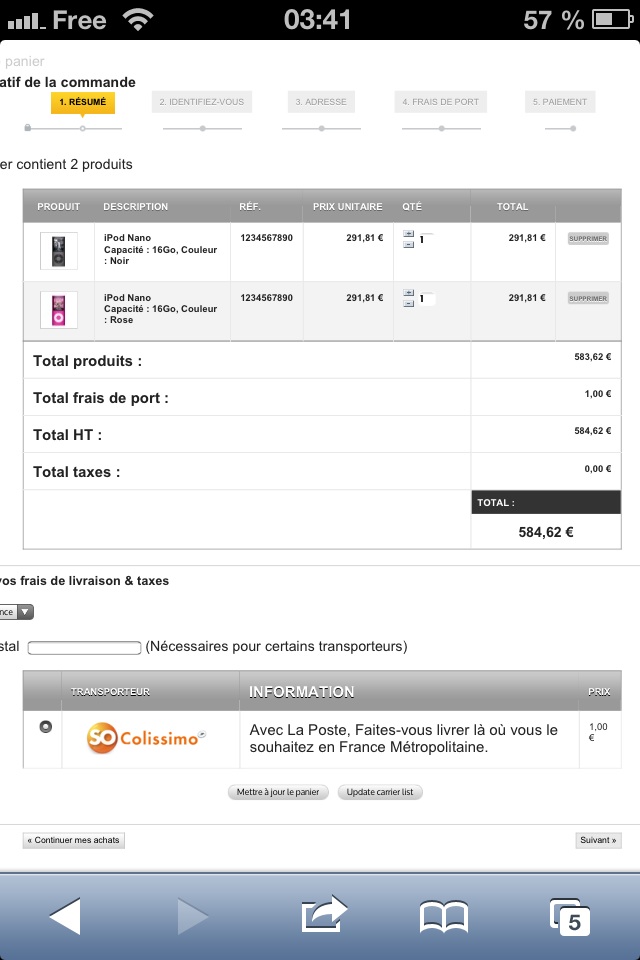640x960 pixels.
Task: Click the Mettre à jour le panier button
Action: (278, 792)
